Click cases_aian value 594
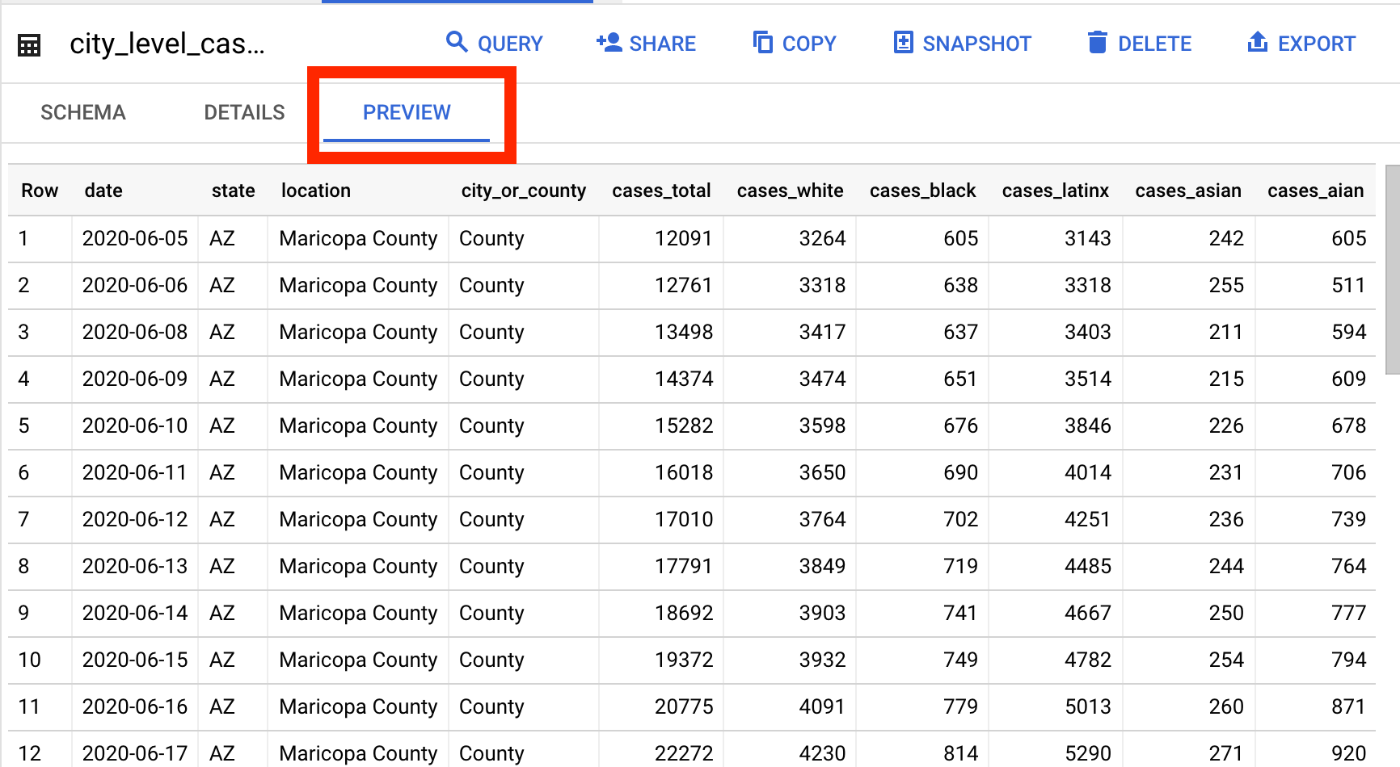 coord(1349,332)
